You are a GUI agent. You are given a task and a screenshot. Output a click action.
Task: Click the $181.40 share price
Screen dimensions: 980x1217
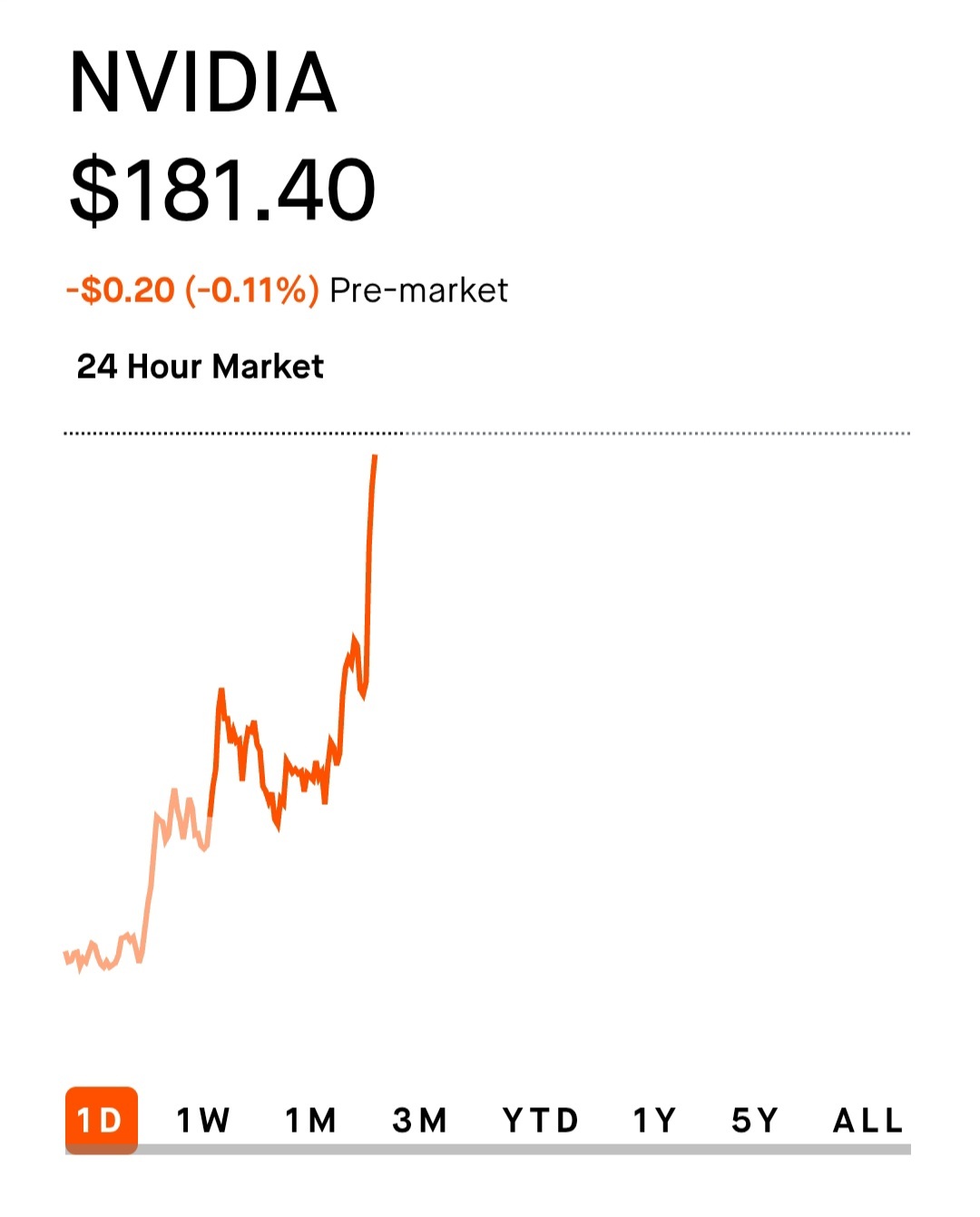pos(222,191)
